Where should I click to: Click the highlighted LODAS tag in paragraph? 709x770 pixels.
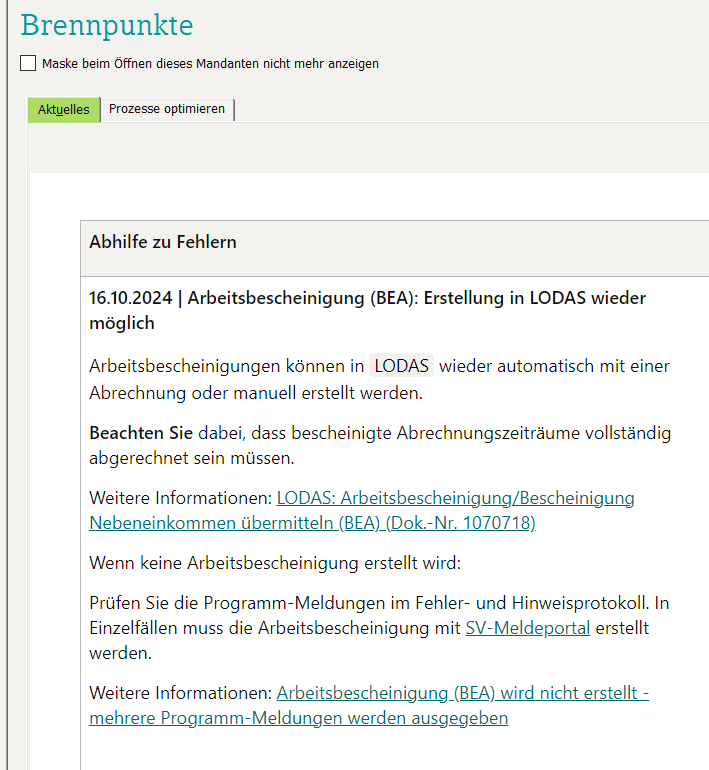(401, 366)
